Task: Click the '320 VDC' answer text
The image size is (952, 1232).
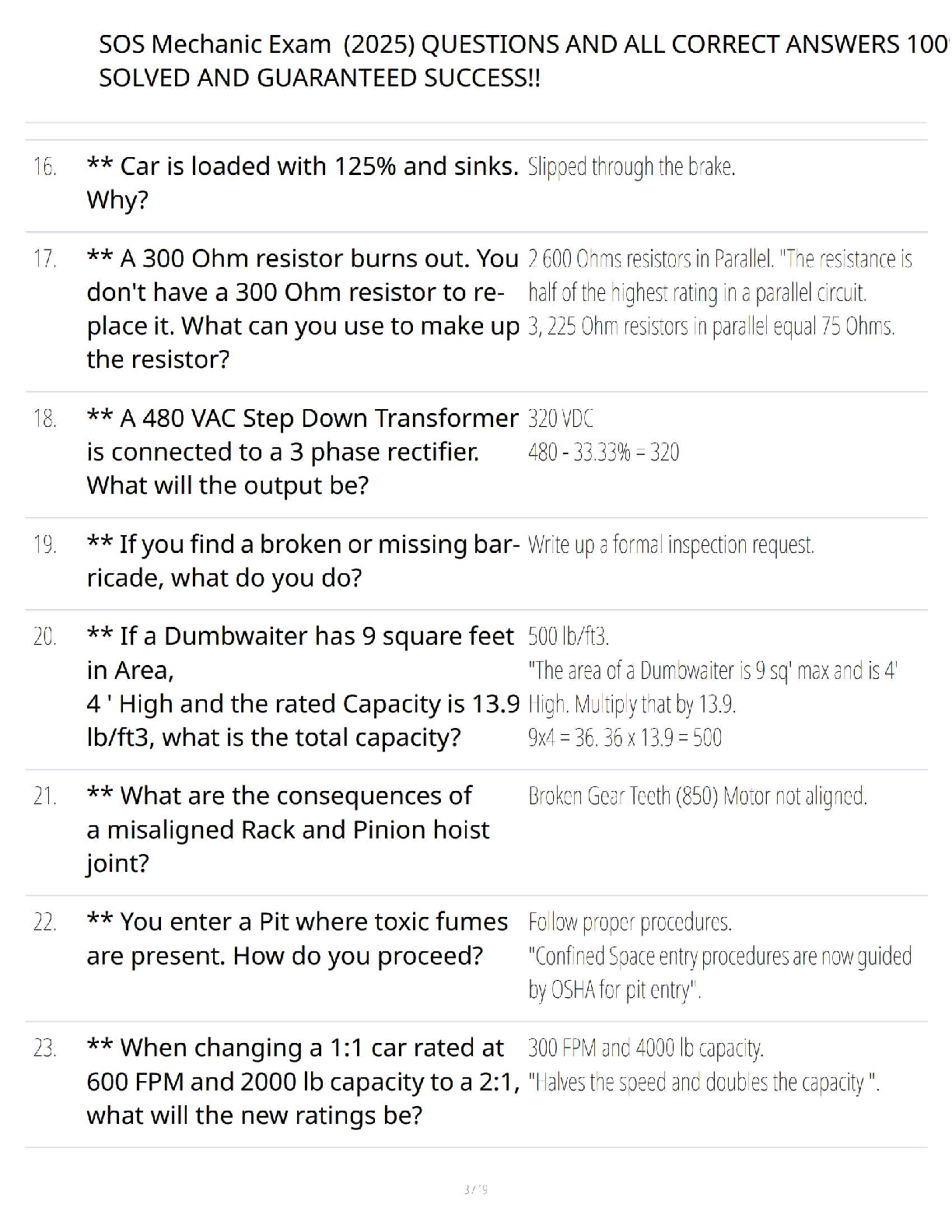Action: (x=560, y=418)
